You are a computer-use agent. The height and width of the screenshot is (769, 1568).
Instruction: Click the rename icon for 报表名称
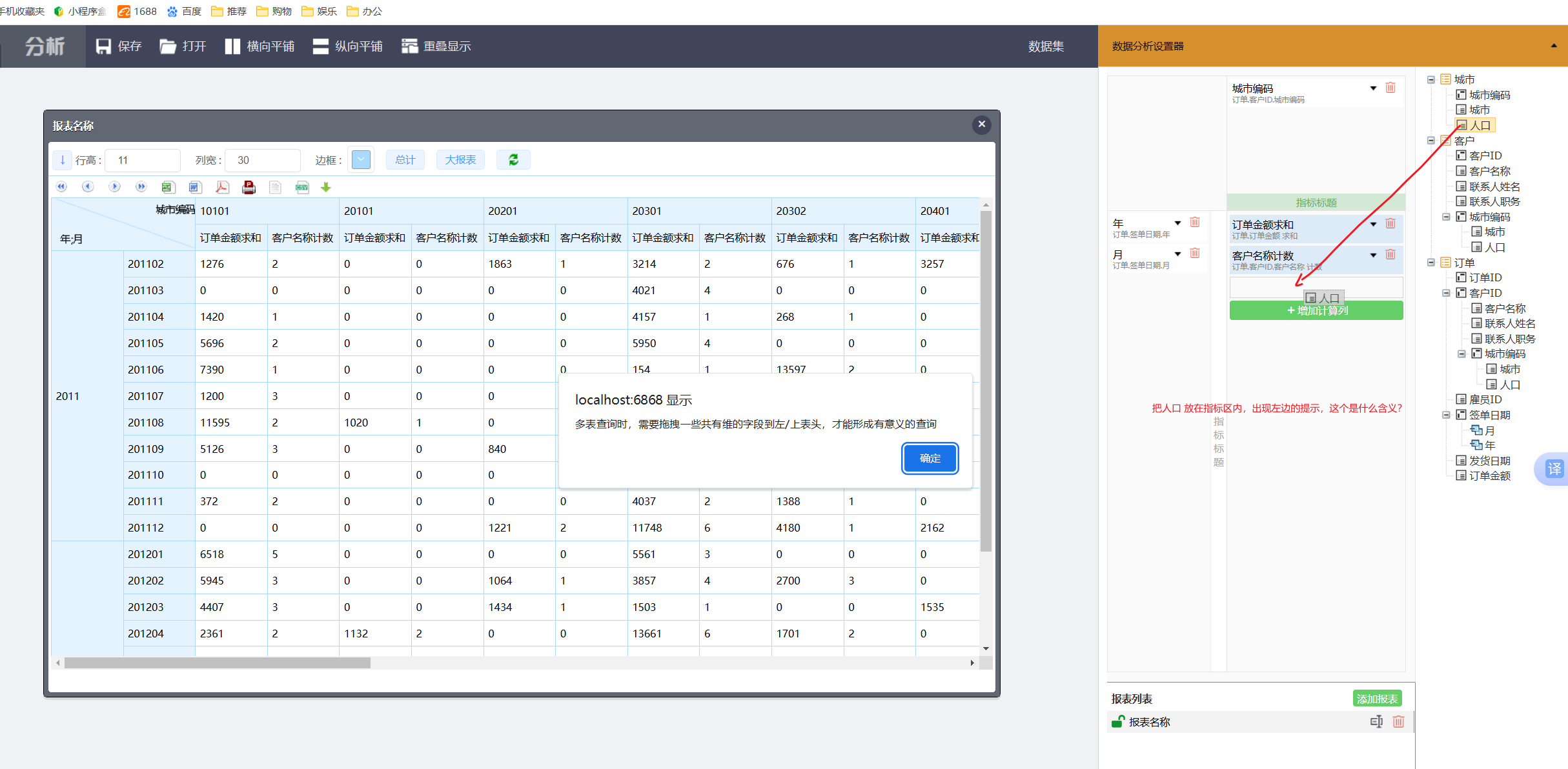click(x=1376, y=722)
